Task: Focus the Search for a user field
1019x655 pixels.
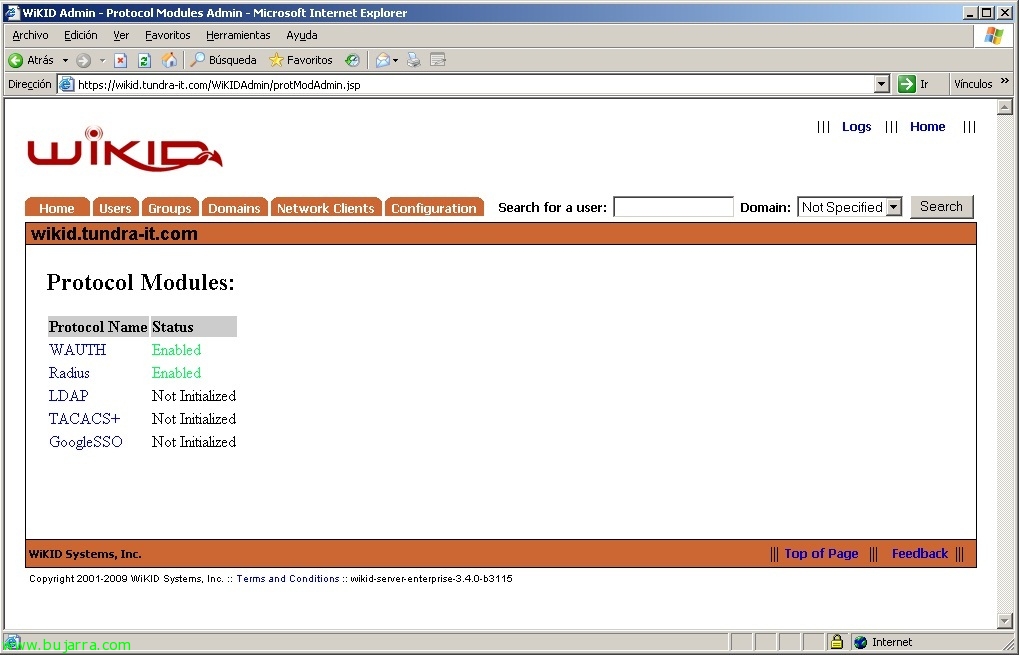Action: pos(673,207)
